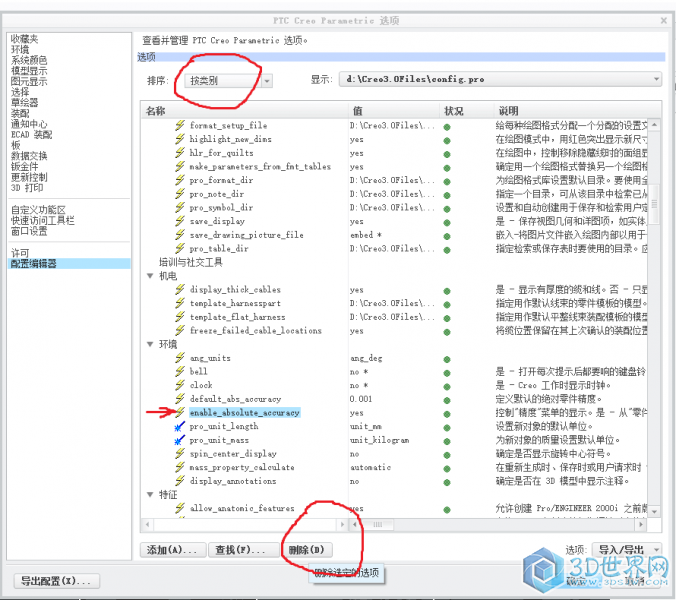This screenshot has width=676, height=600.
Task: Open 草绘器 settings page
Action: pyautogui.click(x=25, y=103)
